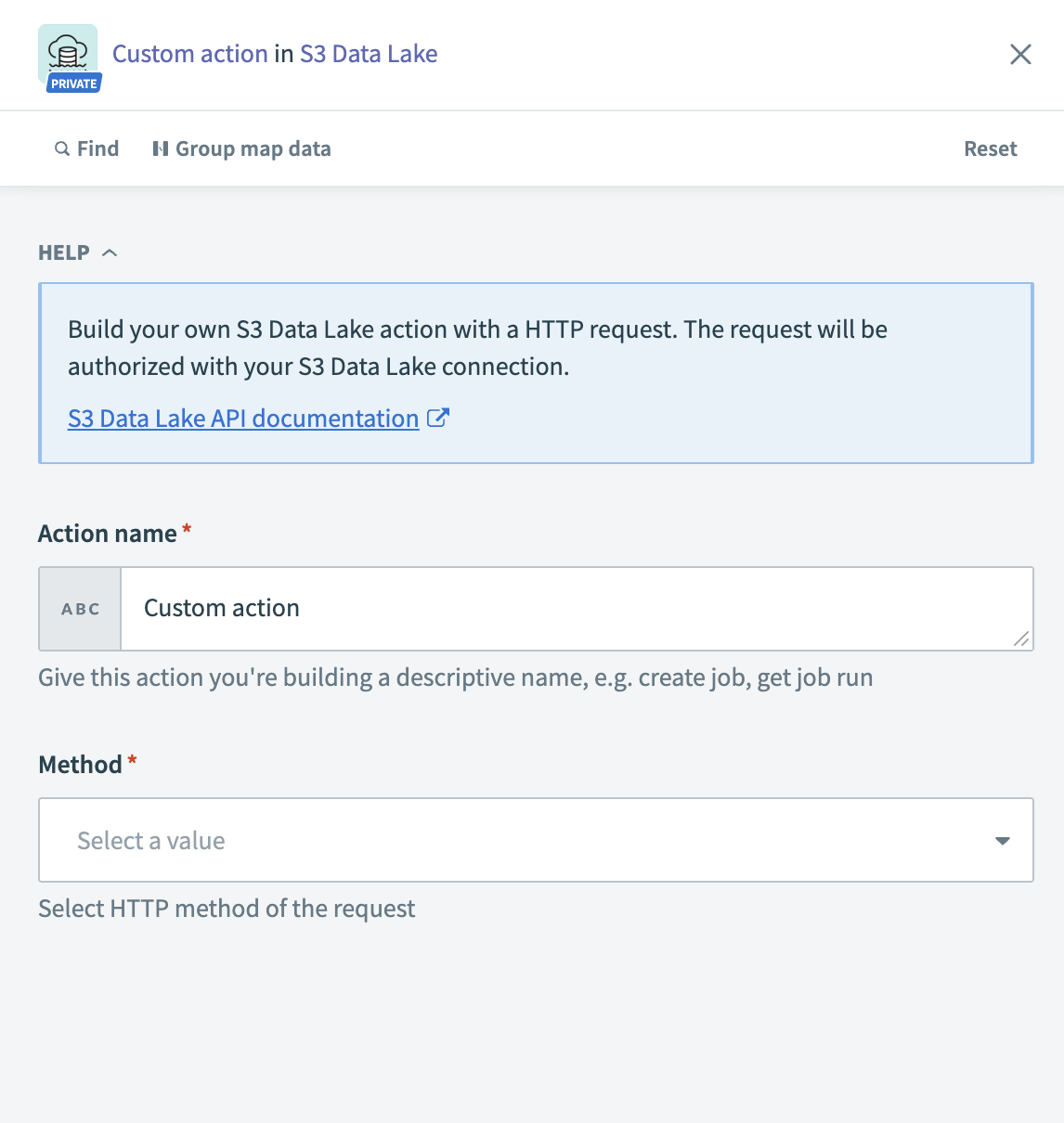Click inside the Action name text field
The height and width of the screenshot is (1123, 1064).
576,609
